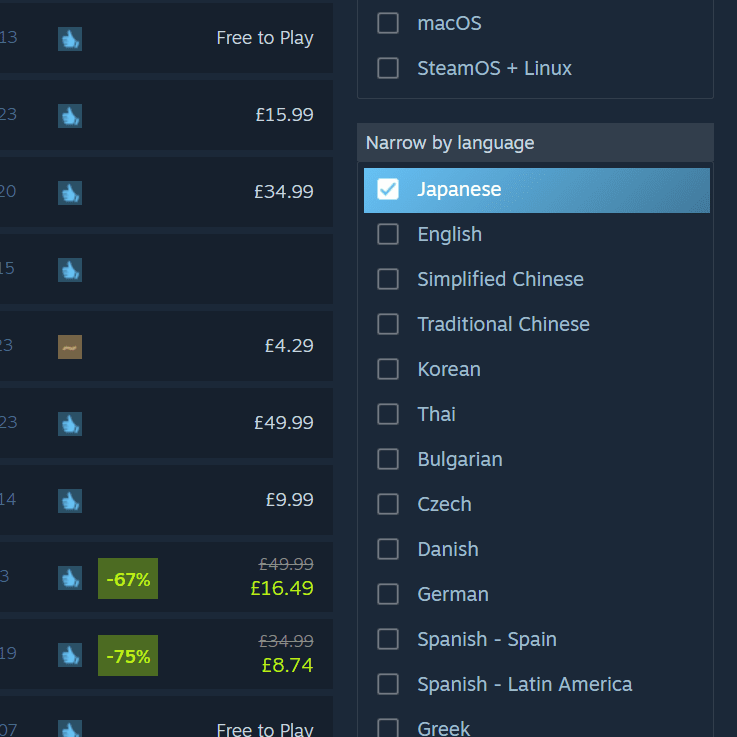This screenshot has width=737, height=737.
Task: Click the -67% discount badge
Action: click(128, 579)
